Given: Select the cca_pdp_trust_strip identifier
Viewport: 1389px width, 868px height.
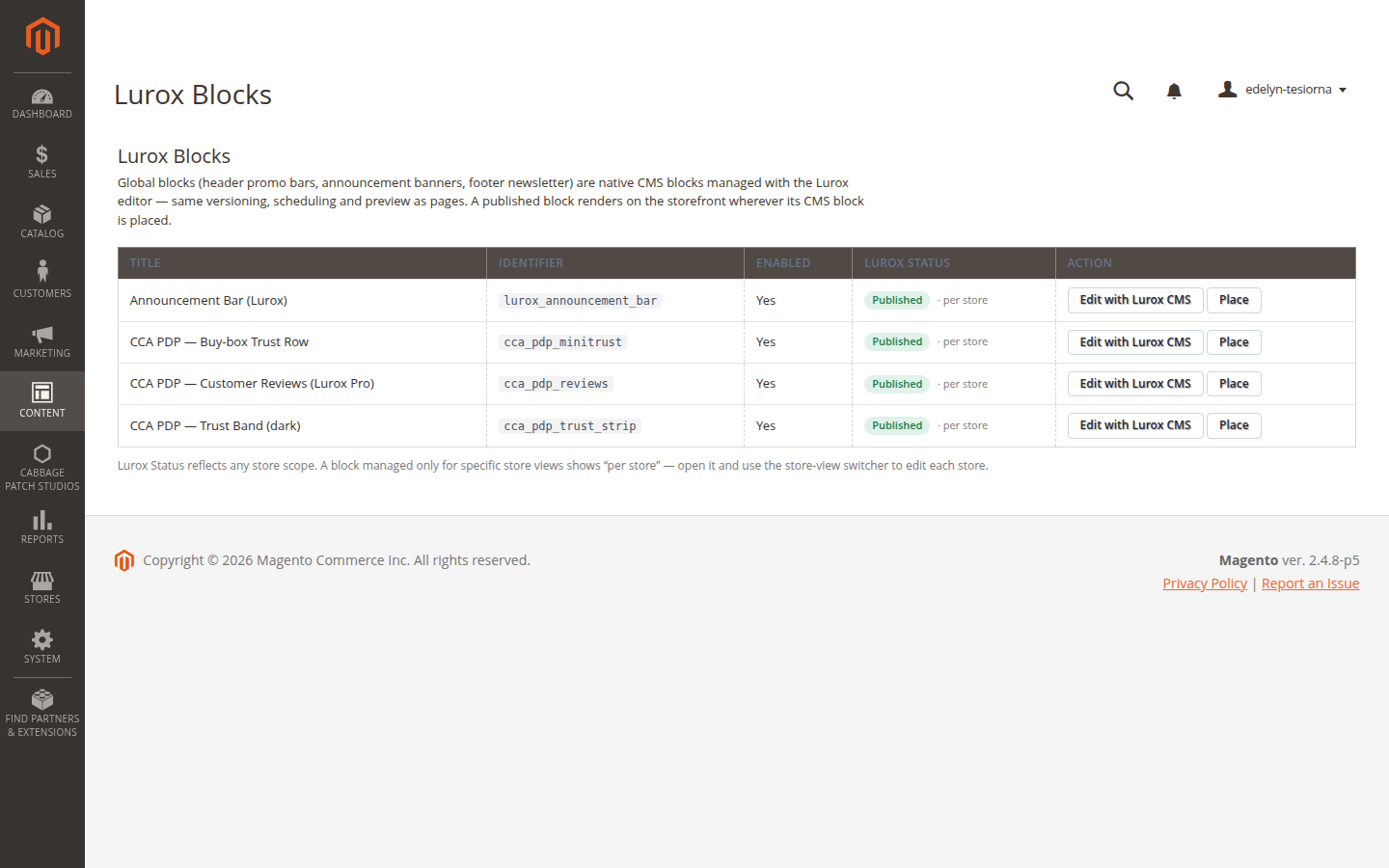Looking at the screenshot, I should [x=570, y=426].
